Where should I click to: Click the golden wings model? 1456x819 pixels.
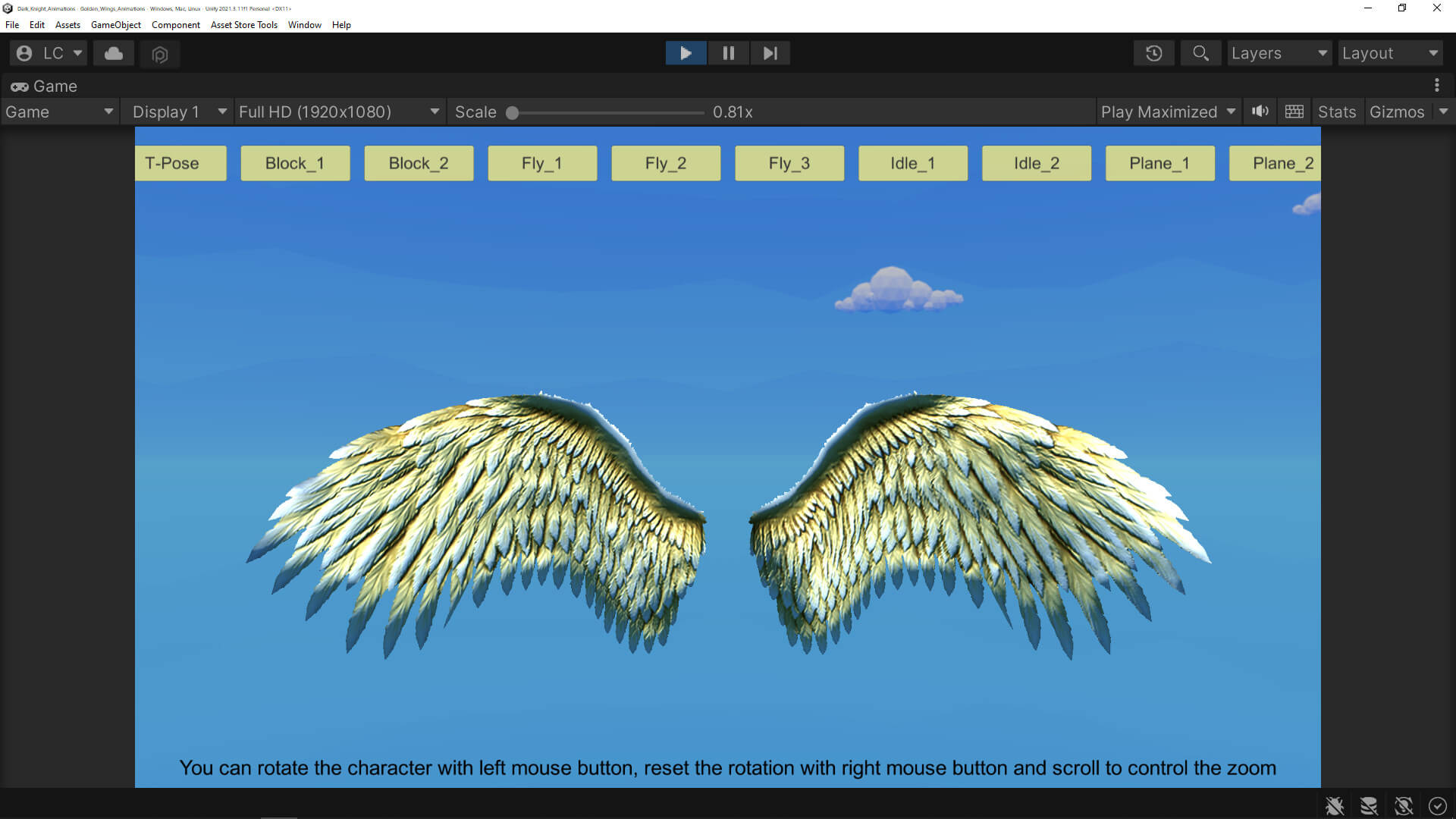coord(728,525)
